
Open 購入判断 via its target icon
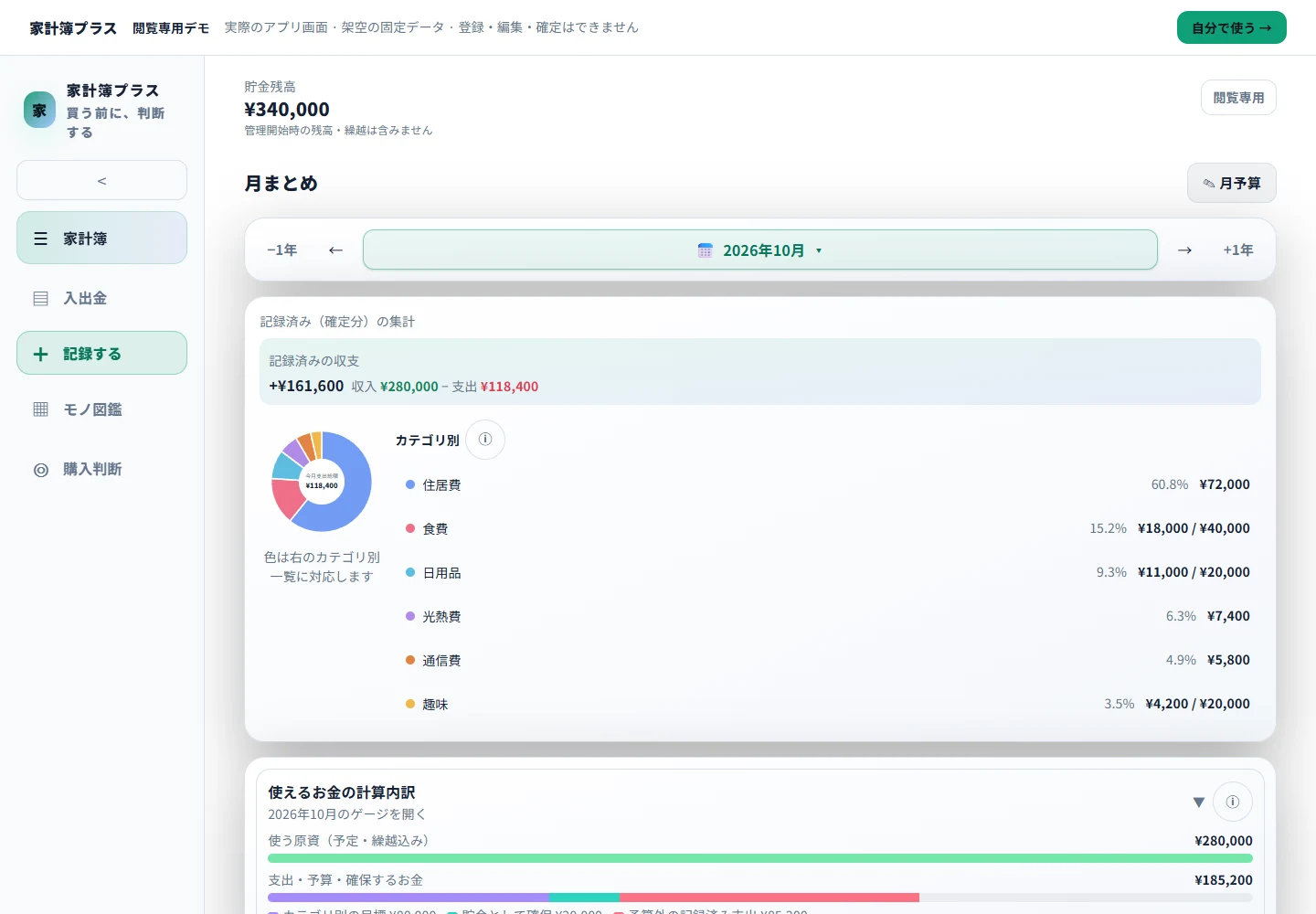tap(40, 470)
